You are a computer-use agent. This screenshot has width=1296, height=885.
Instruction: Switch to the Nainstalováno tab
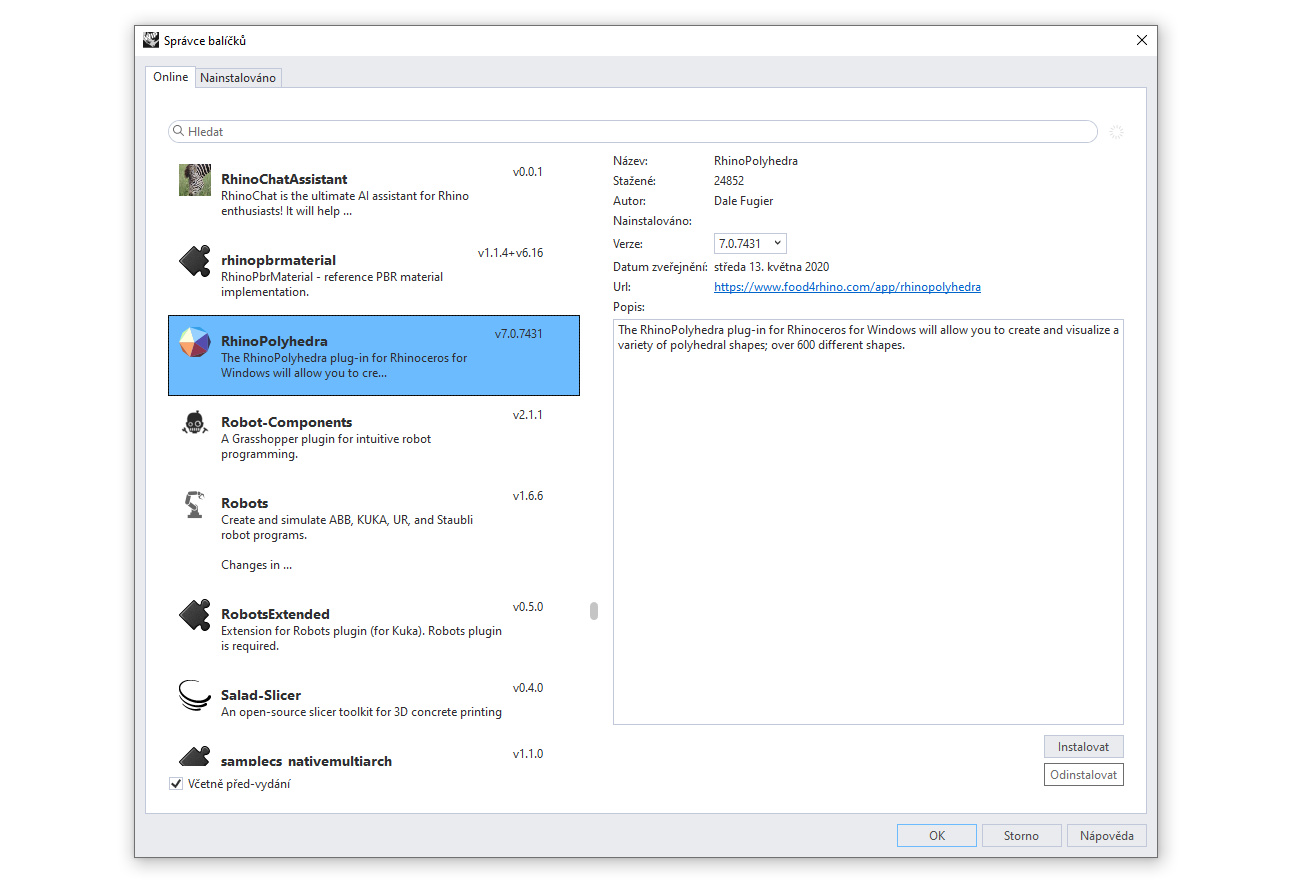pos(238,78)
